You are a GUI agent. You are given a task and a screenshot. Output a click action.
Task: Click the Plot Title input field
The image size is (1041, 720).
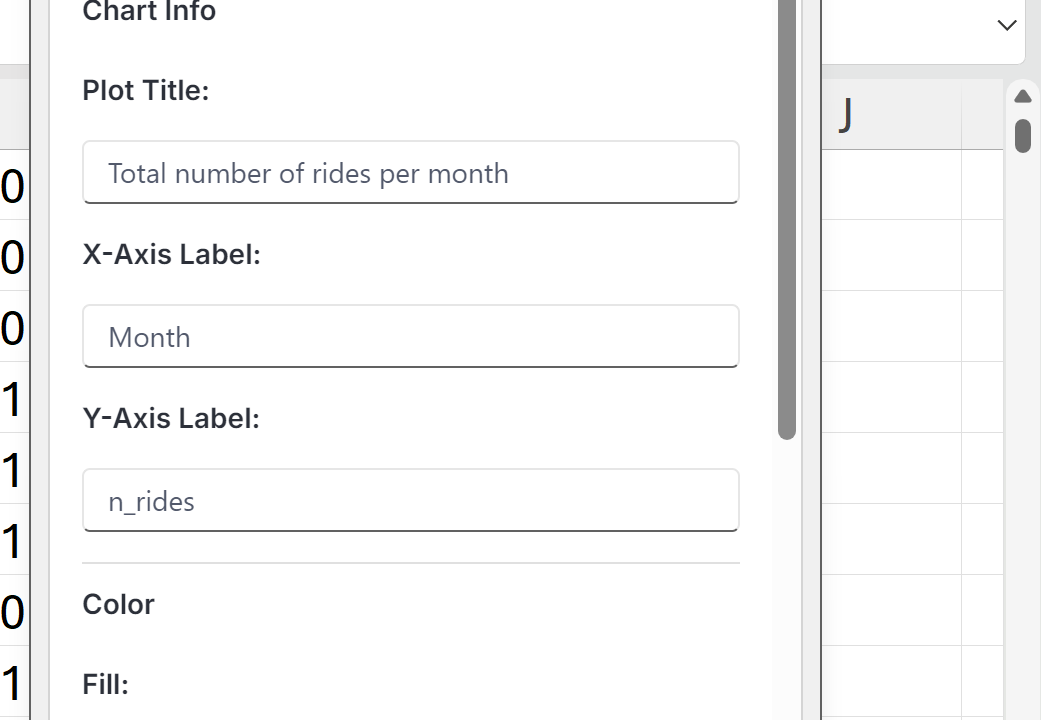410,173
